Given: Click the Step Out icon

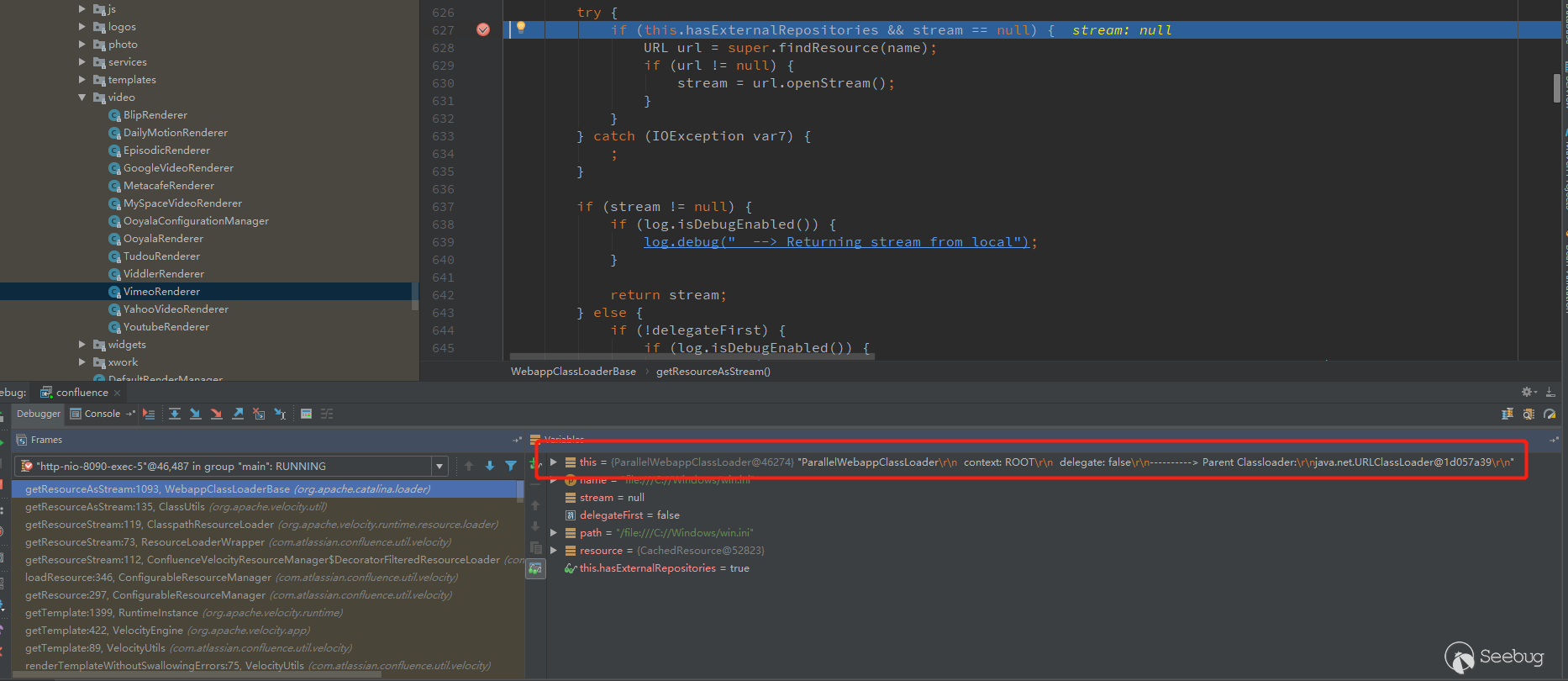Looking at the screenshot, I should pyautogui.click(x=238, y=414).
